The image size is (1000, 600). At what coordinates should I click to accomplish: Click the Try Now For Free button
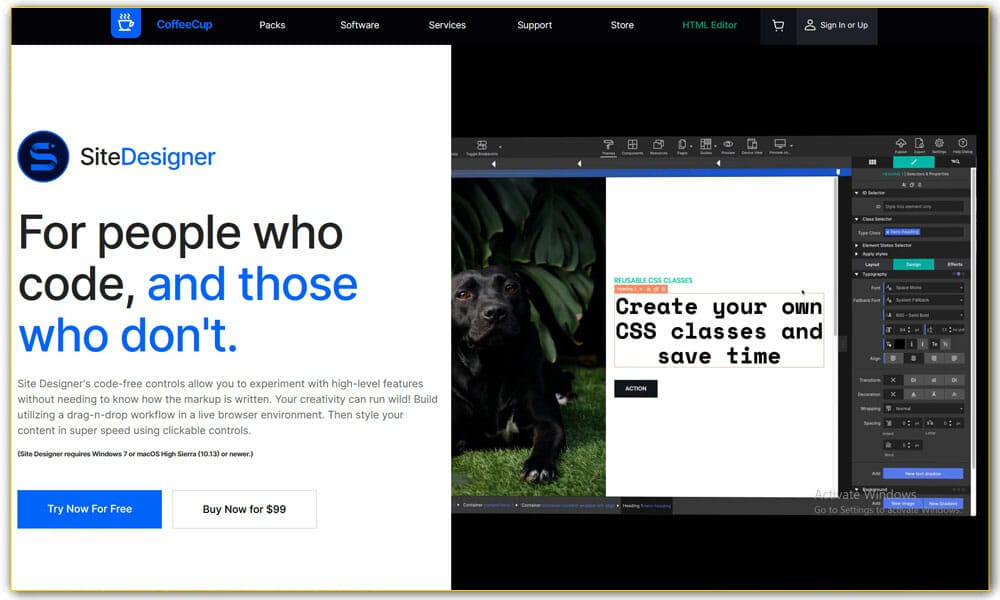point(89,509)
